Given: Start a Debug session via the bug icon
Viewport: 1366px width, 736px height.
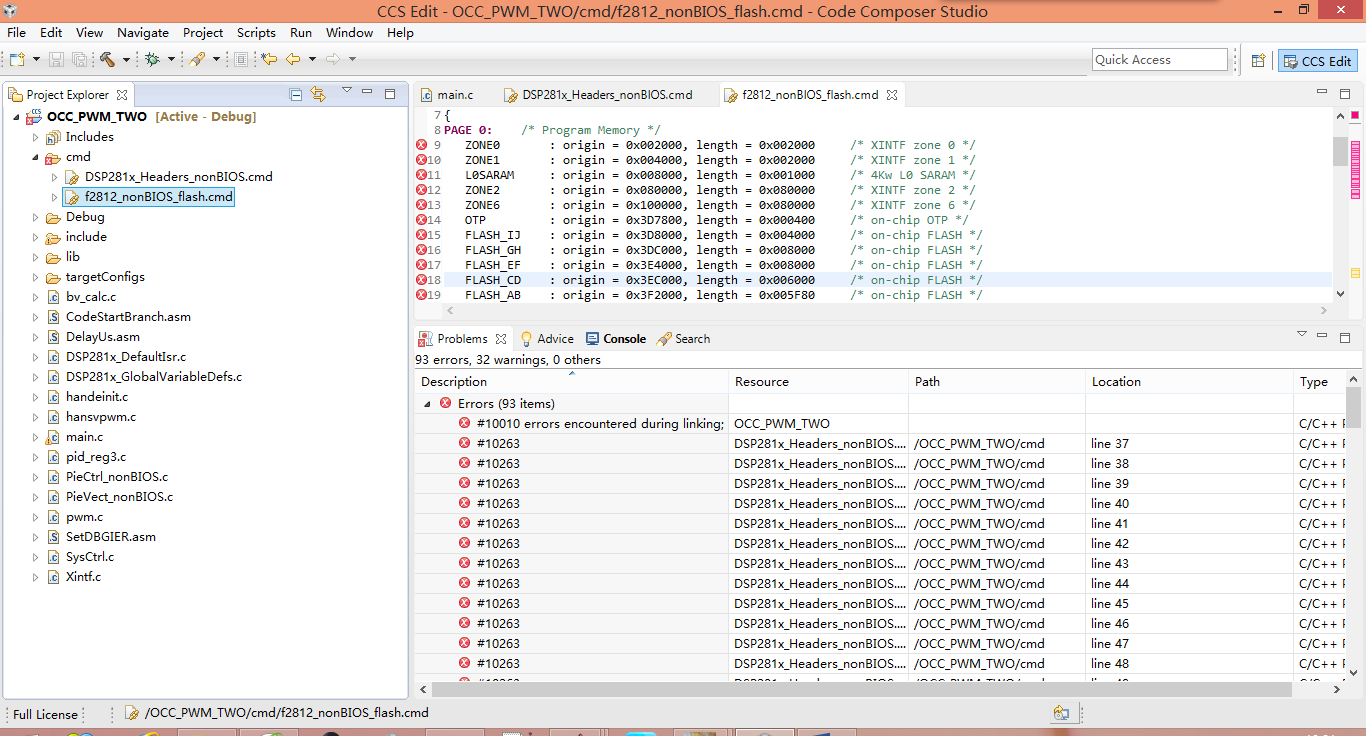Looking at the screenshot, I should coord(153,58).
